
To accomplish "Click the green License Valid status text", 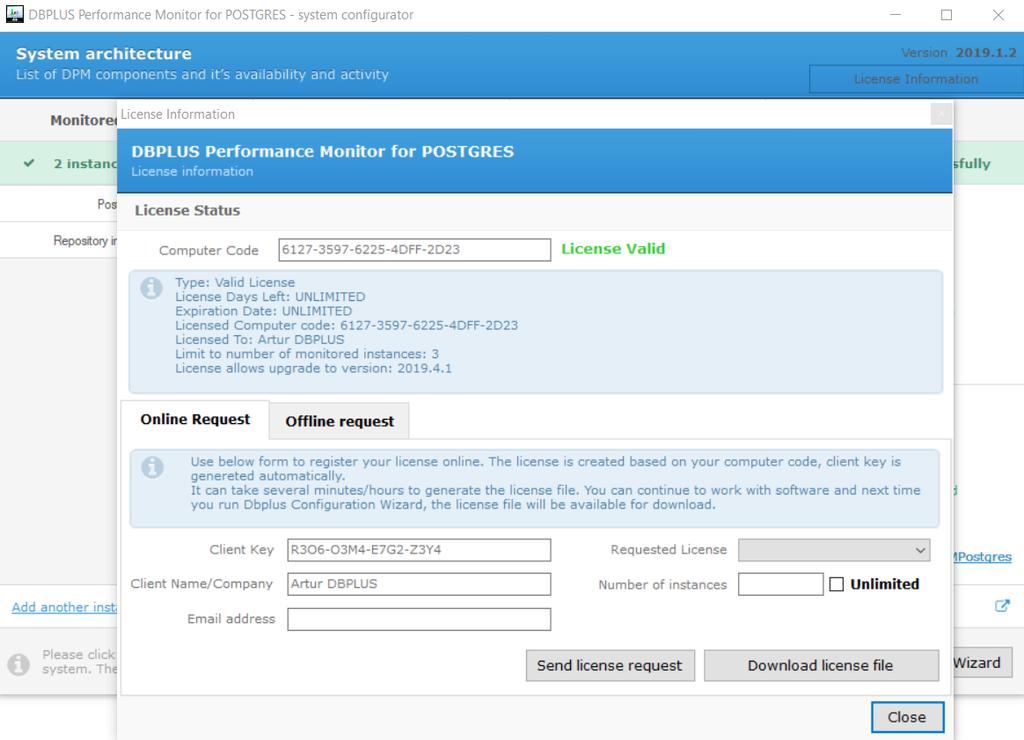I will coord(613,249).
